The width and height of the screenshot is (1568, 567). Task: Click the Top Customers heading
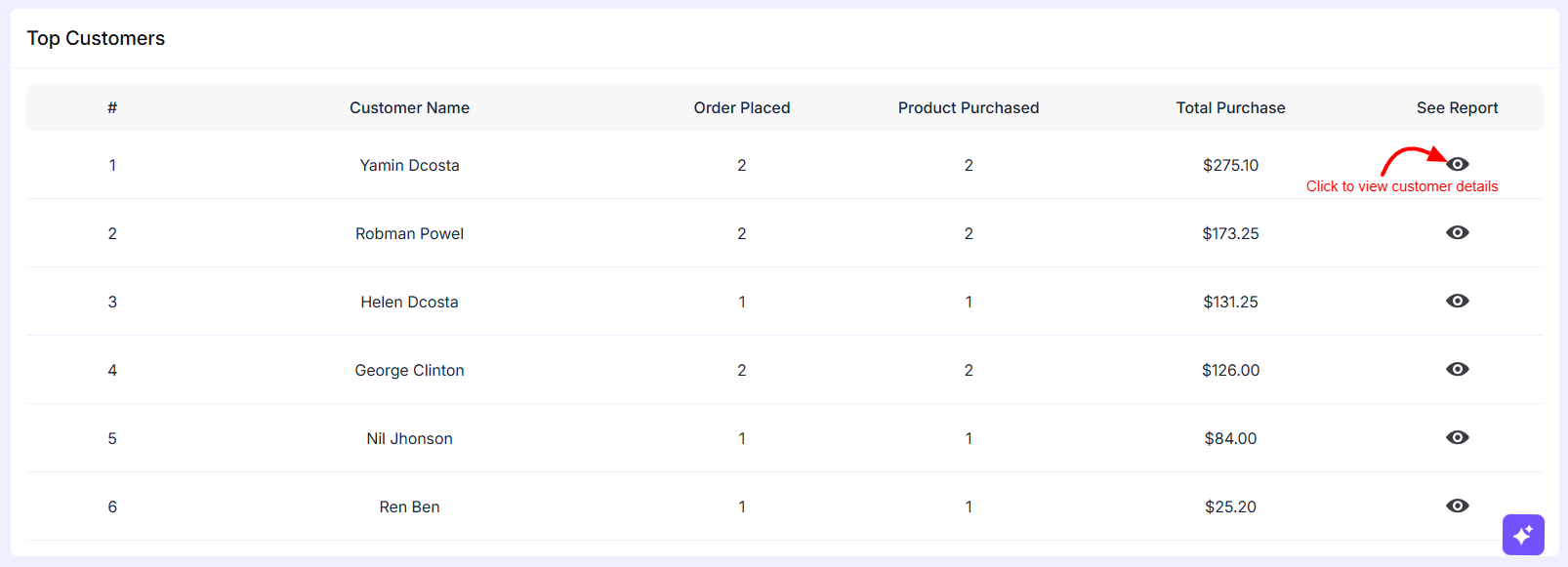[x=96, y=38]
